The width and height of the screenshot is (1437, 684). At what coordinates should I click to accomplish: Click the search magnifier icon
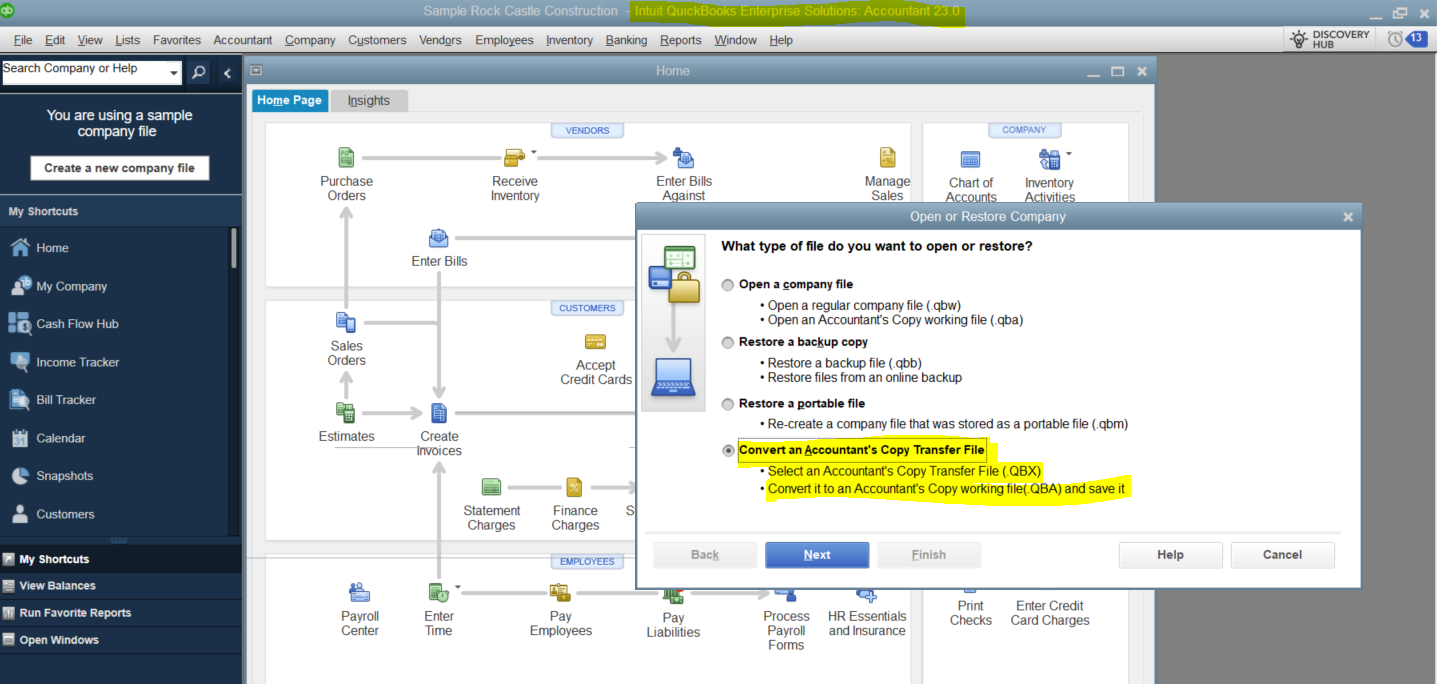pos(199,72)
